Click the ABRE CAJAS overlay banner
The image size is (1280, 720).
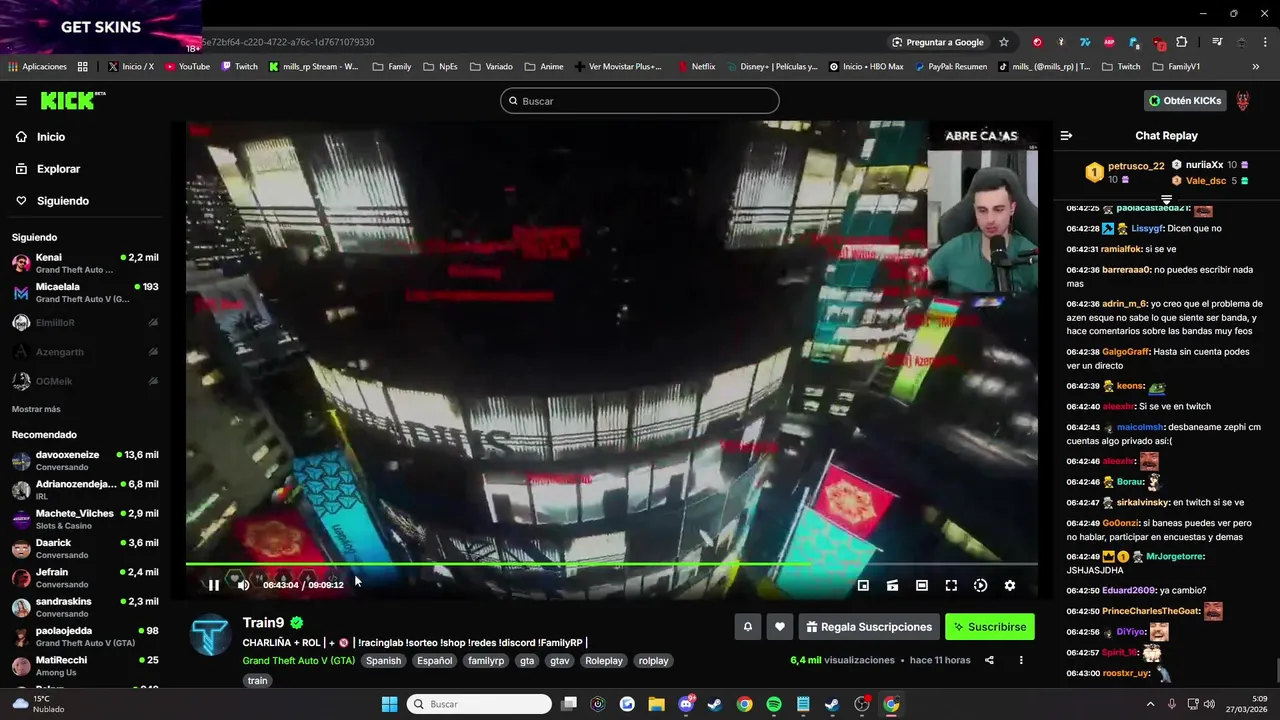click(981, 136)
